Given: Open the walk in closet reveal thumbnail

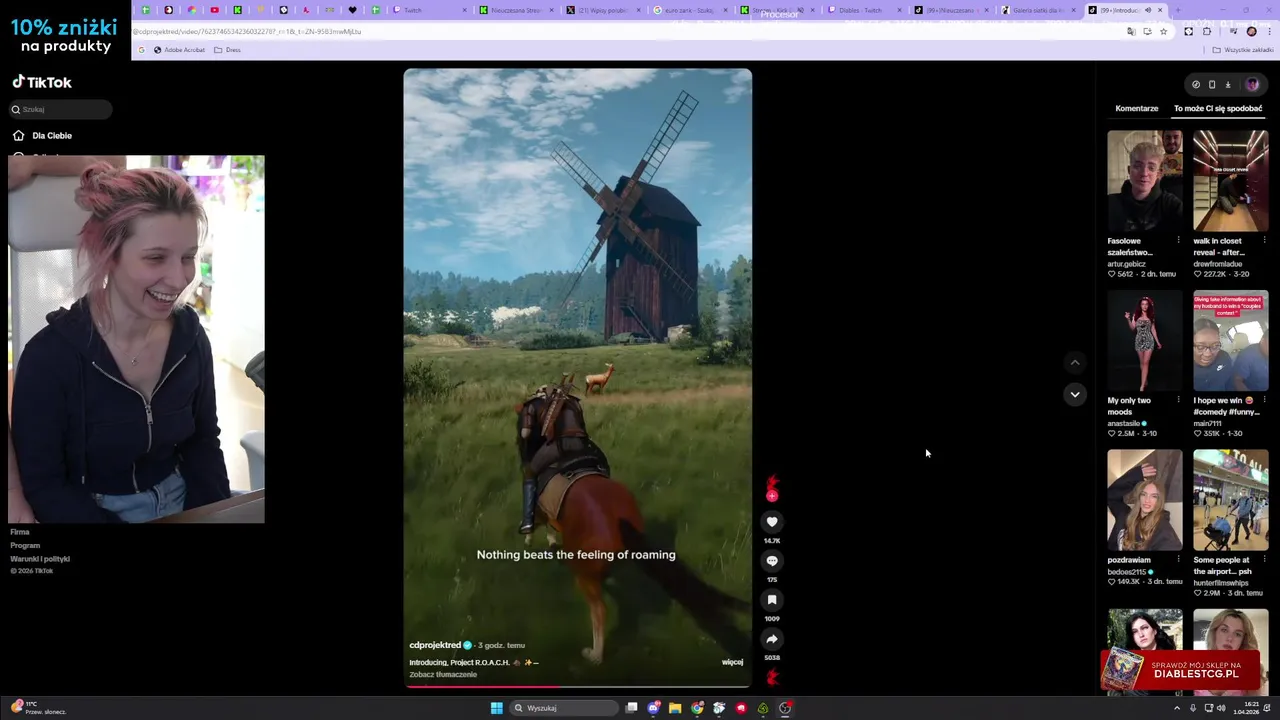Looking at the screenshot, I should coord(1230,181).
